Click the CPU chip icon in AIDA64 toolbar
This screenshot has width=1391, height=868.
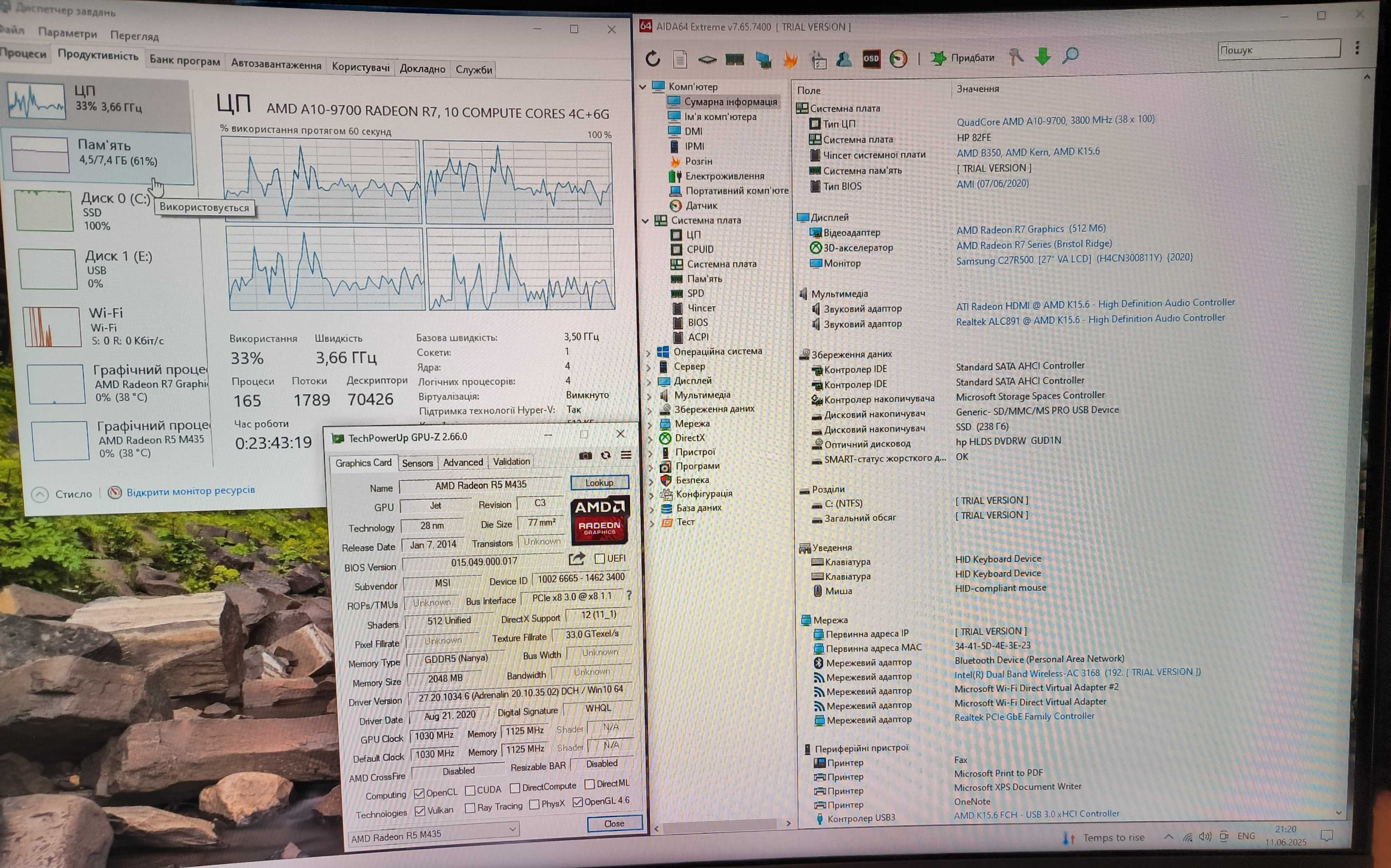click(x=707, y=59)
